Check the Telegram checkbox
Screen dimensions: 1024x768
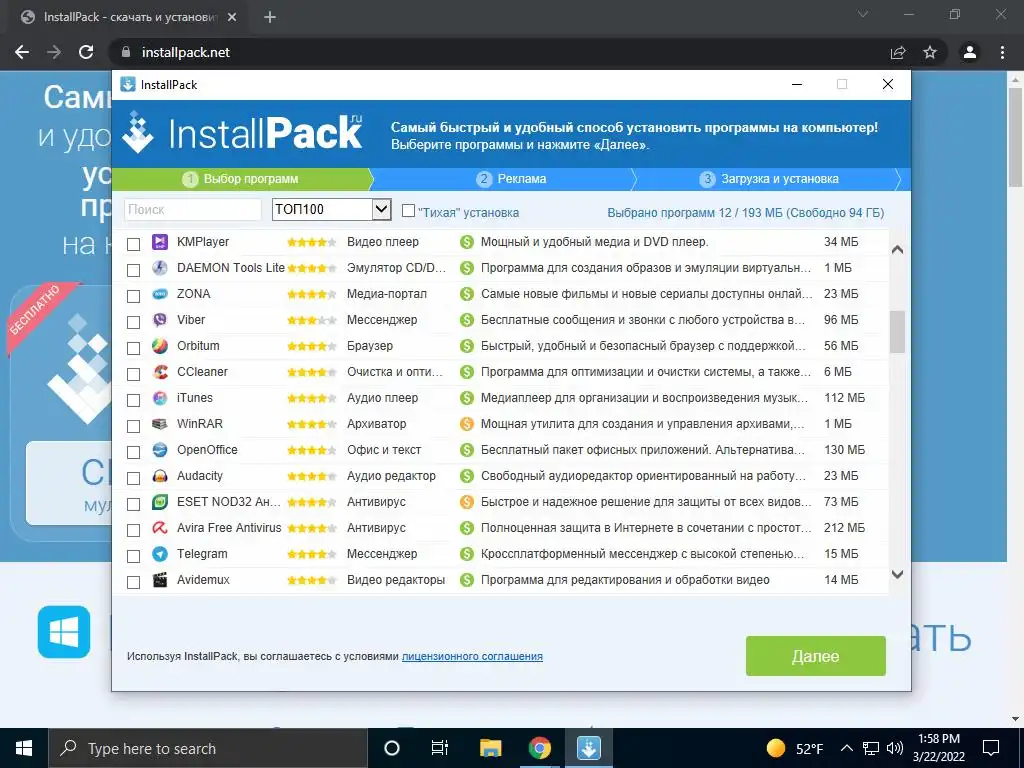133,556
